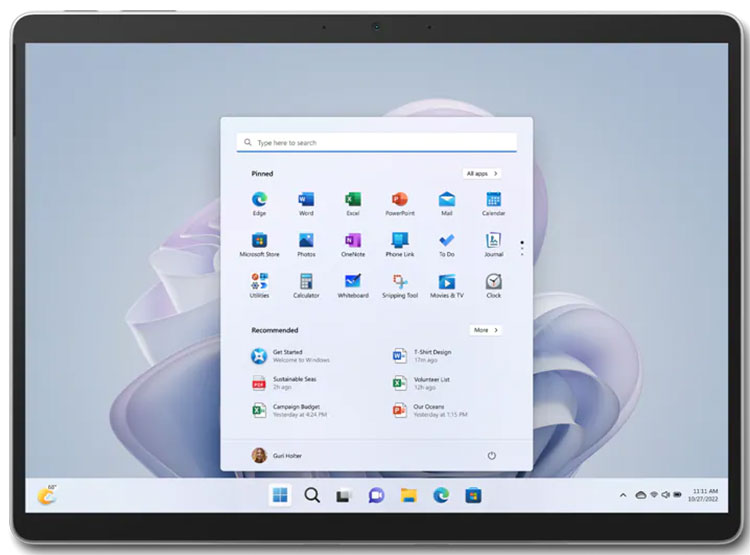Expand More recommended items
The height and width of the screenshot is (555, 750).
pyautogui.click(x=485, y=330)
